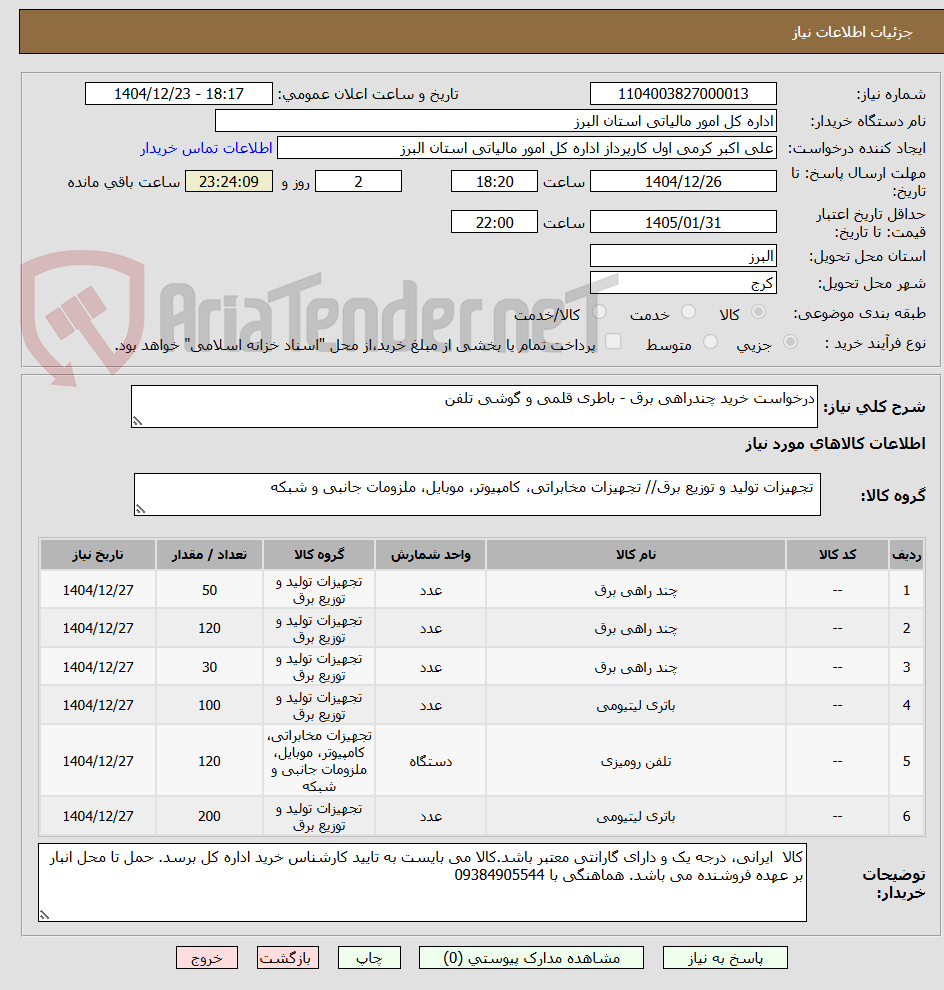Click the resize handle of buyer notes box
Image resolution: width=944 pixels, height=990 pixels.
point(45,915)
